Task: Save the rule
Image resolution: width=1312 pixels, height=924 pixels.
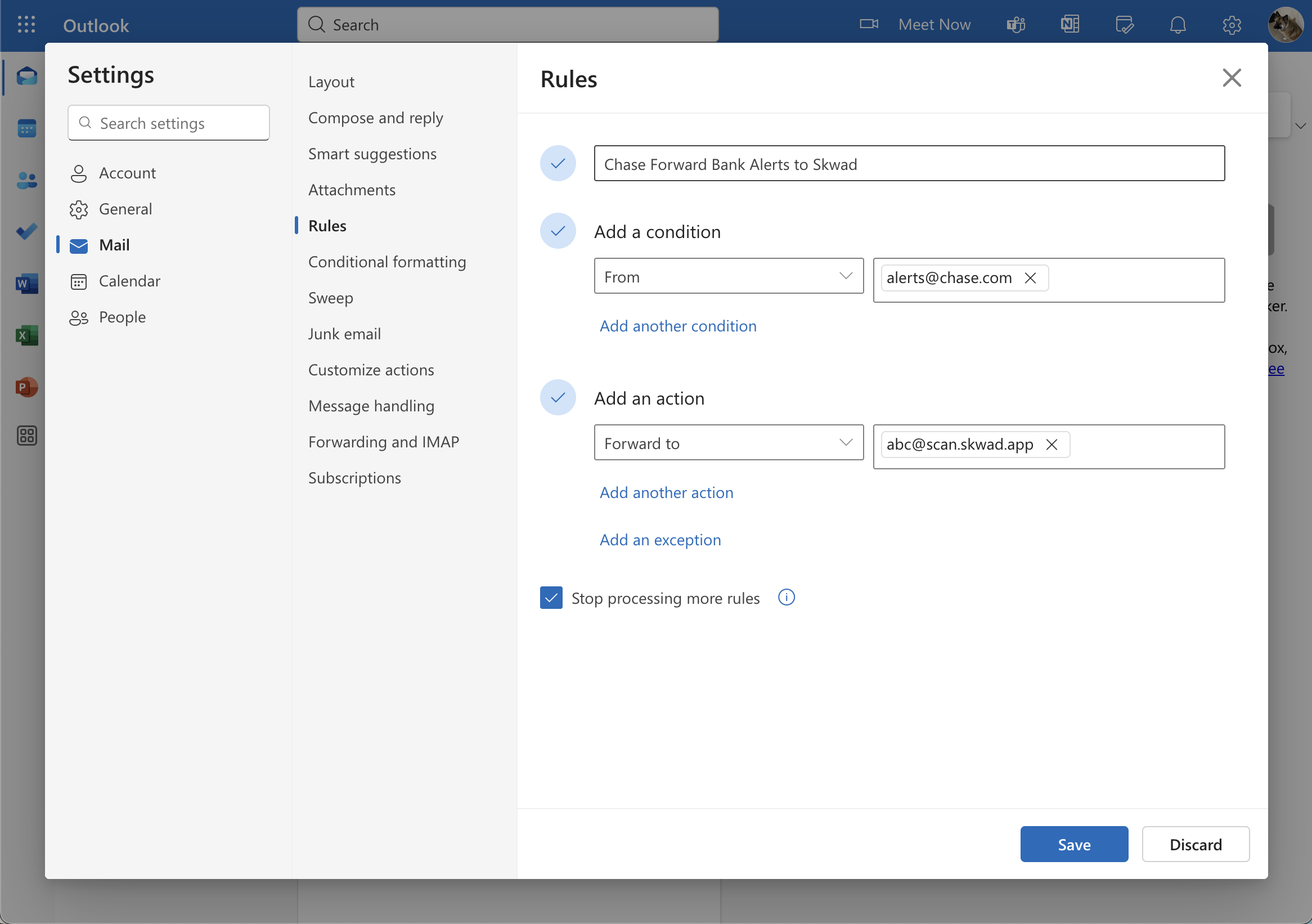Action: point(1073,844)
